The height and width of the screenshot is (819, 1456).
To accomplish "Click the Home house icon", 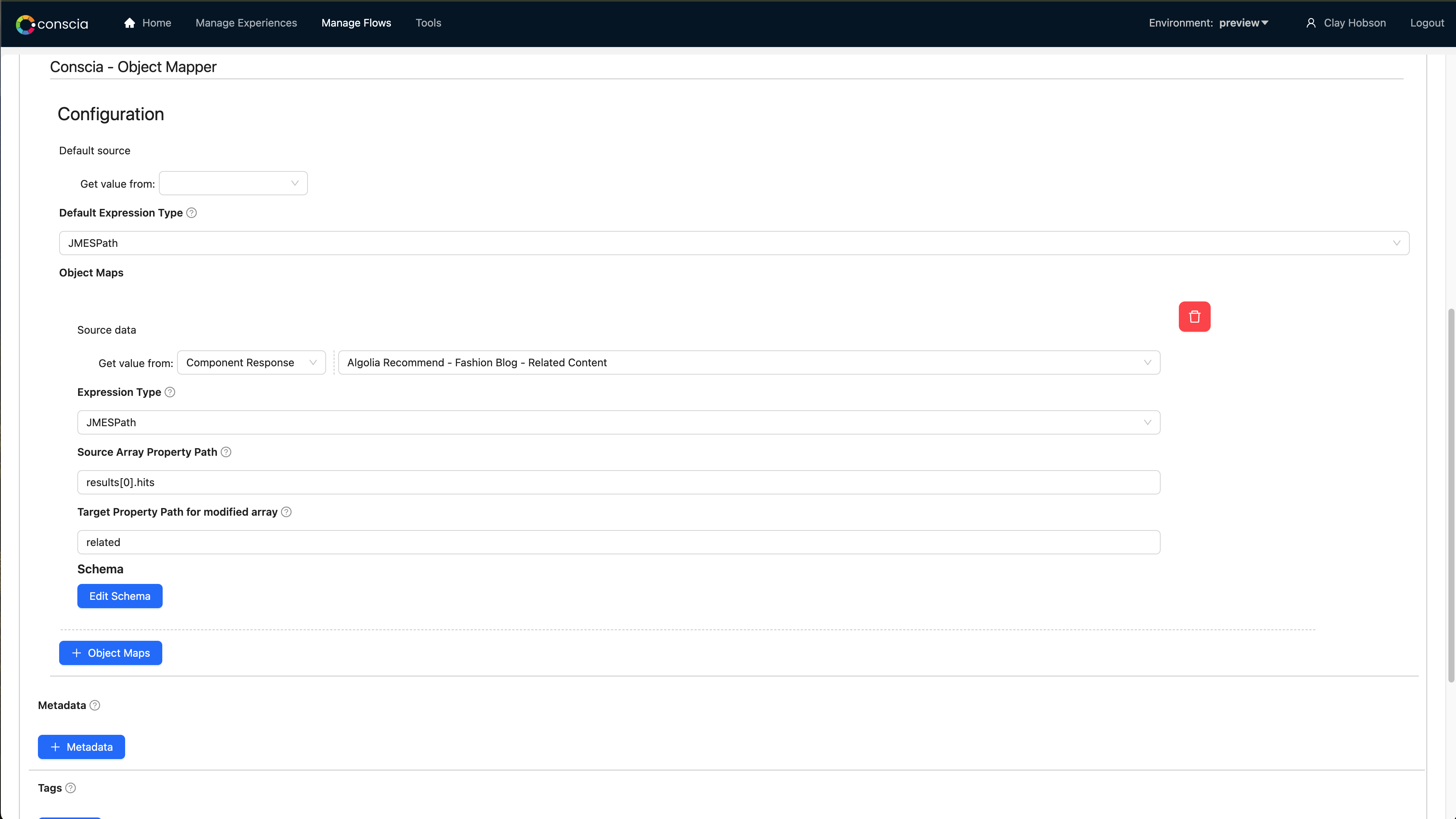I will tap(129, 23).
